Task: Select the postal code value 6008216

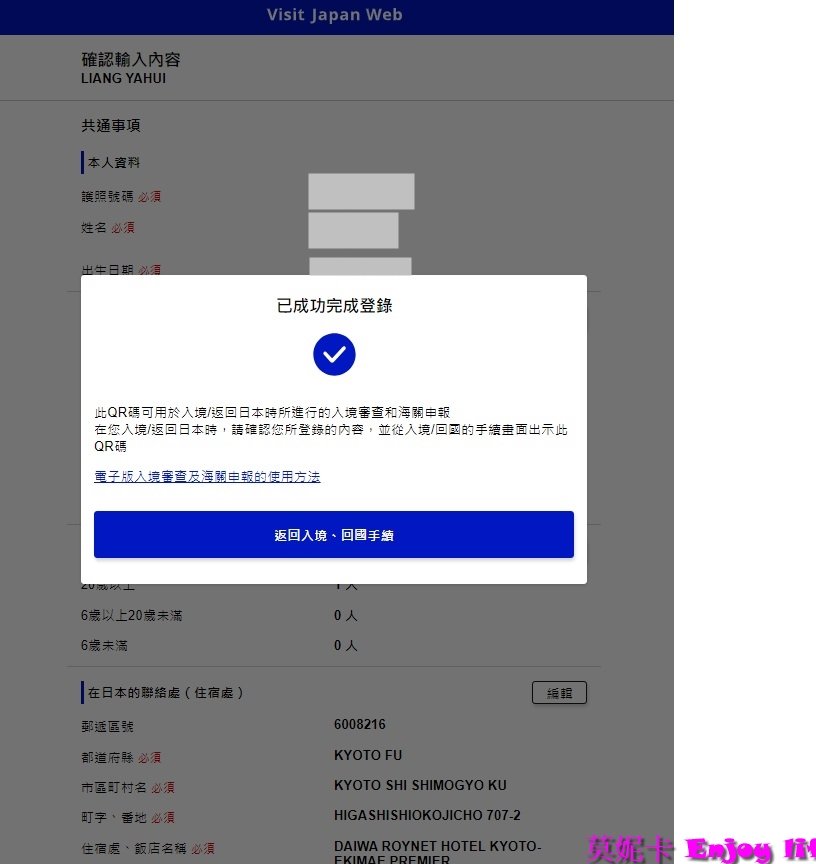Action: pyautogui.click(x=360, y=725)
